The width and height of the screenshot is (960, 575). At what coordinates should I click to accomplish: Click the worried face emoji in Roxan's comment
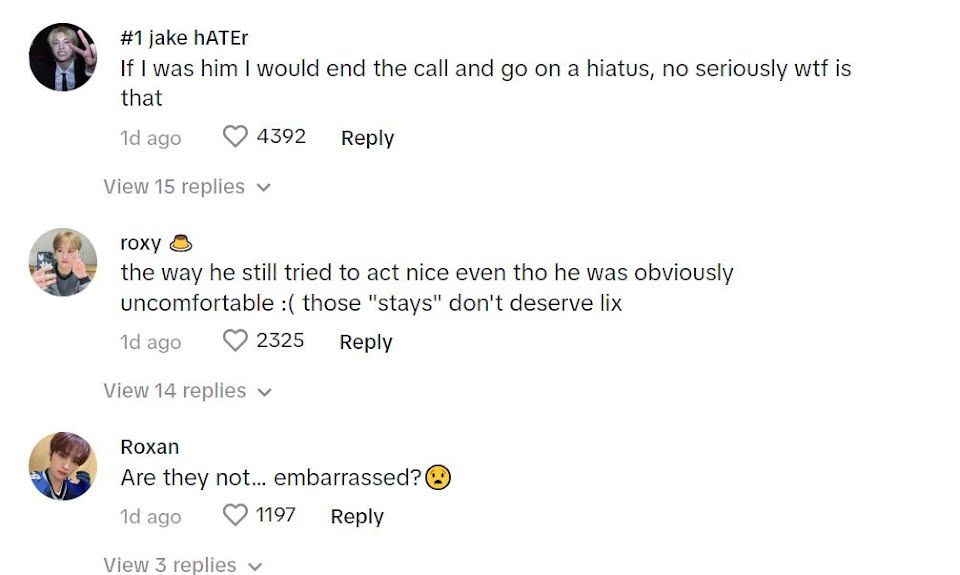click(x=438, y=478)
